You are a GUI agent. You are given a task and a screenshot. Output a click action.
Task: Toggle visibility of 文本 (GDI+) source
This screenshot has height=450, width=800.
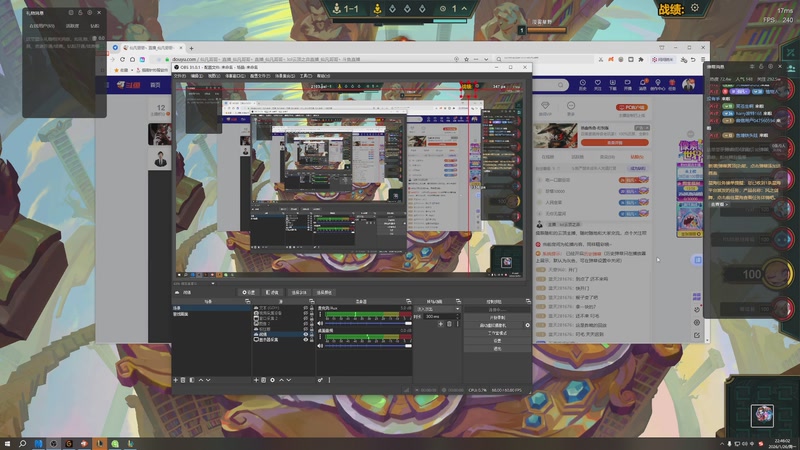(306, 308)
